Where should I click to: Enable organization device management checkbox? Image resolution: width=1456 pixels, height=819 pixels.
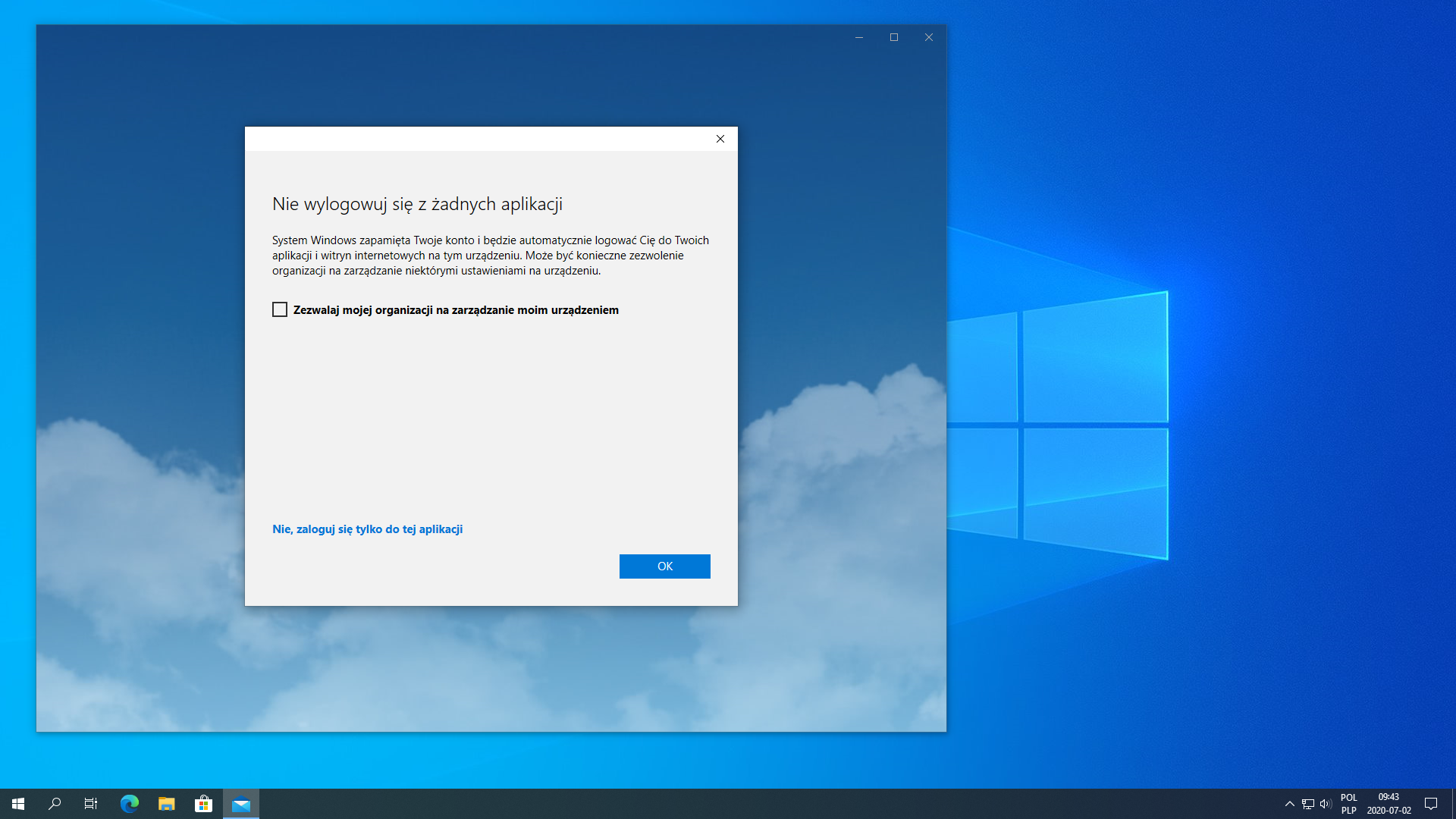point(280,309)
